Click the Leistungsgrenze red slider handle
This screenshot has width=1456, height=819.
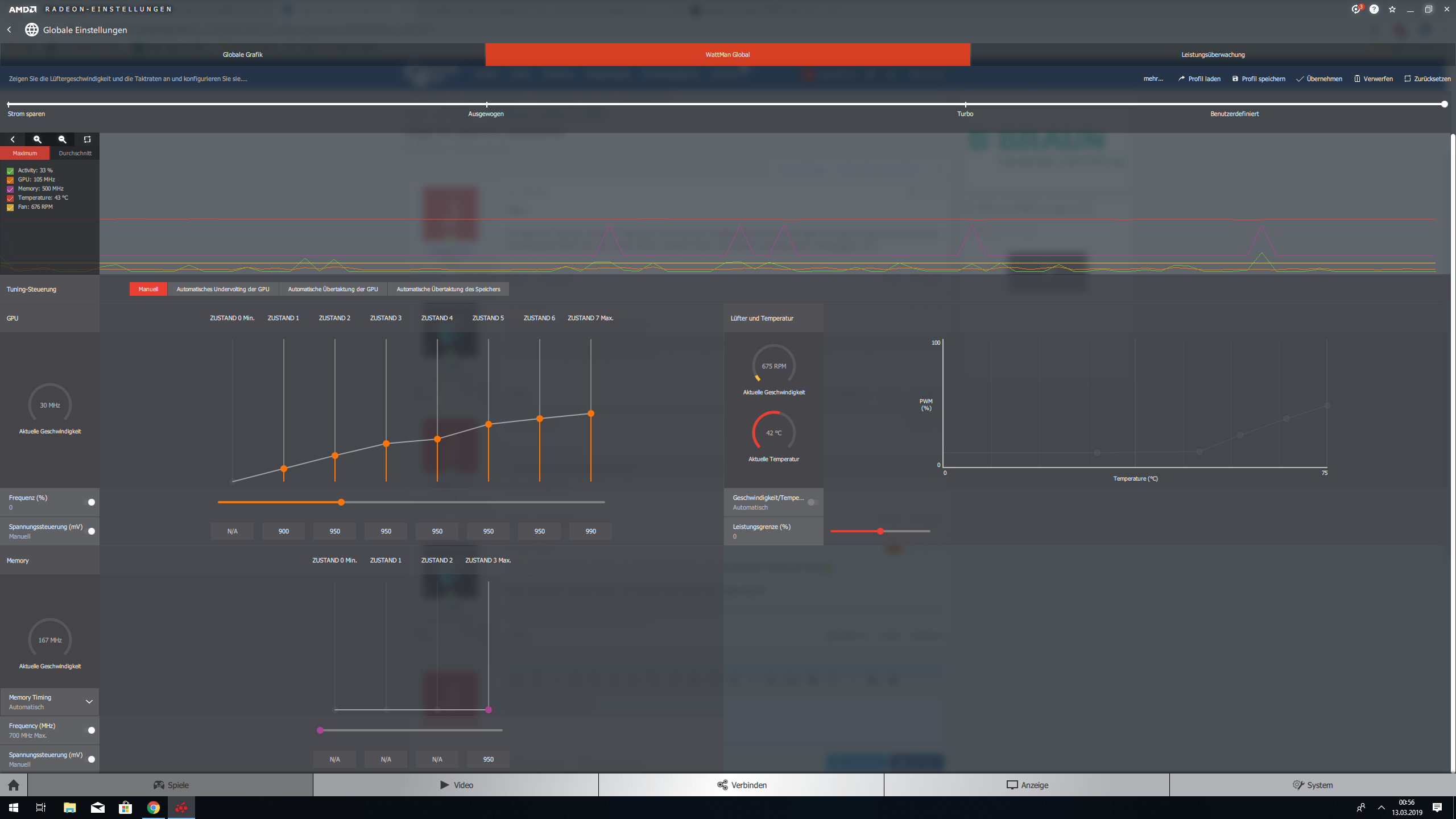(x=880, y=531)
